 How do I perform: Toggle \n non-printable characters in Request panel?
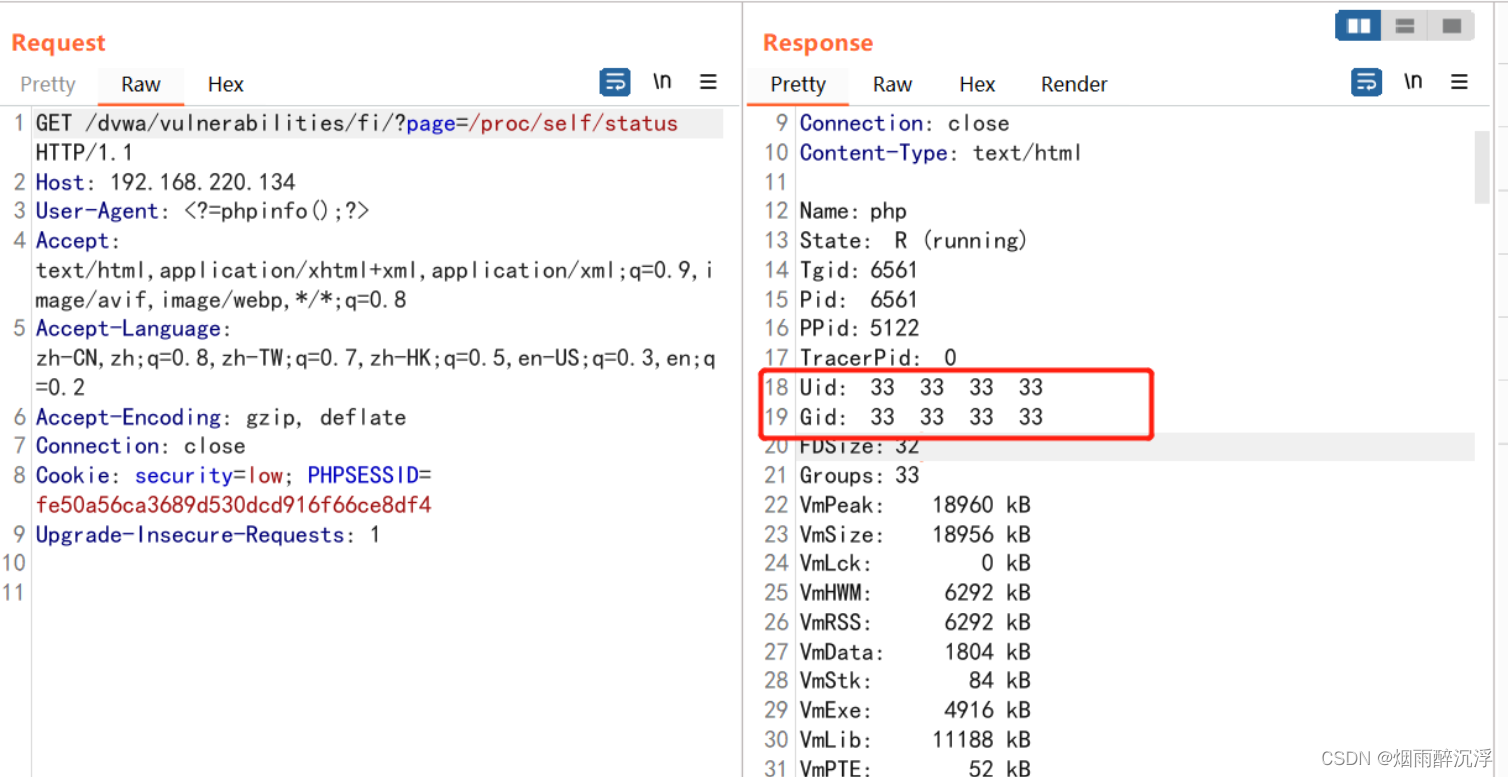tap(662, 82)
